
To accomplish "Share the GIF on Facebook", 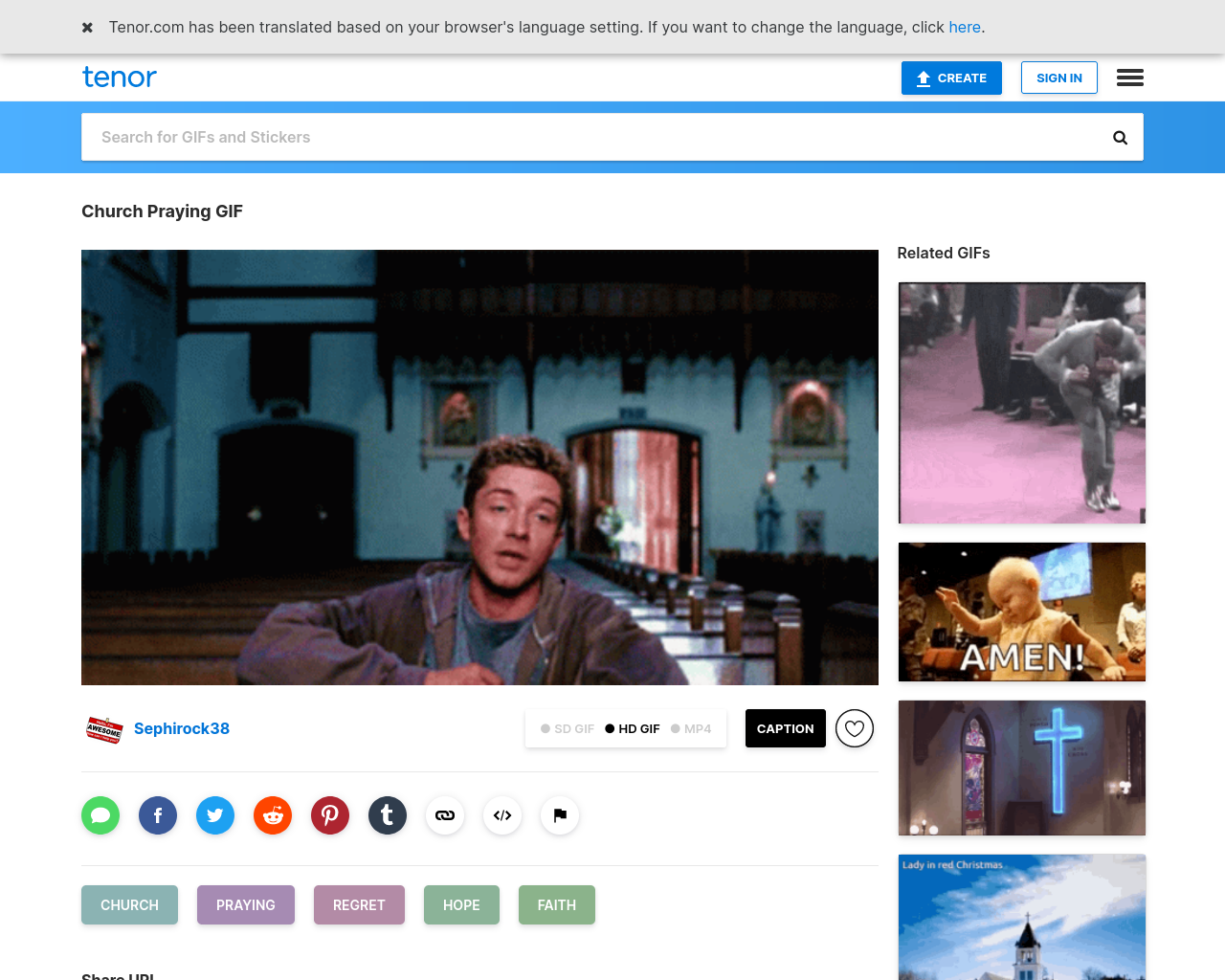I will [x=158, y=815].
